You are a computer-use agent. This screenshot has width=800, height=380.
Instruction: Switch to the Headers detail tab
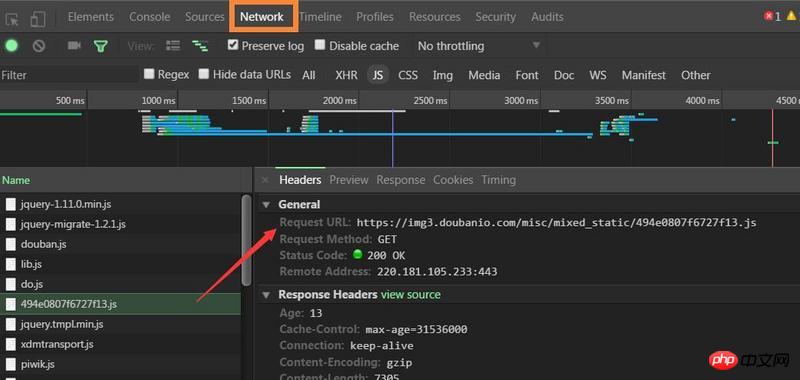(x=300, y=180)
